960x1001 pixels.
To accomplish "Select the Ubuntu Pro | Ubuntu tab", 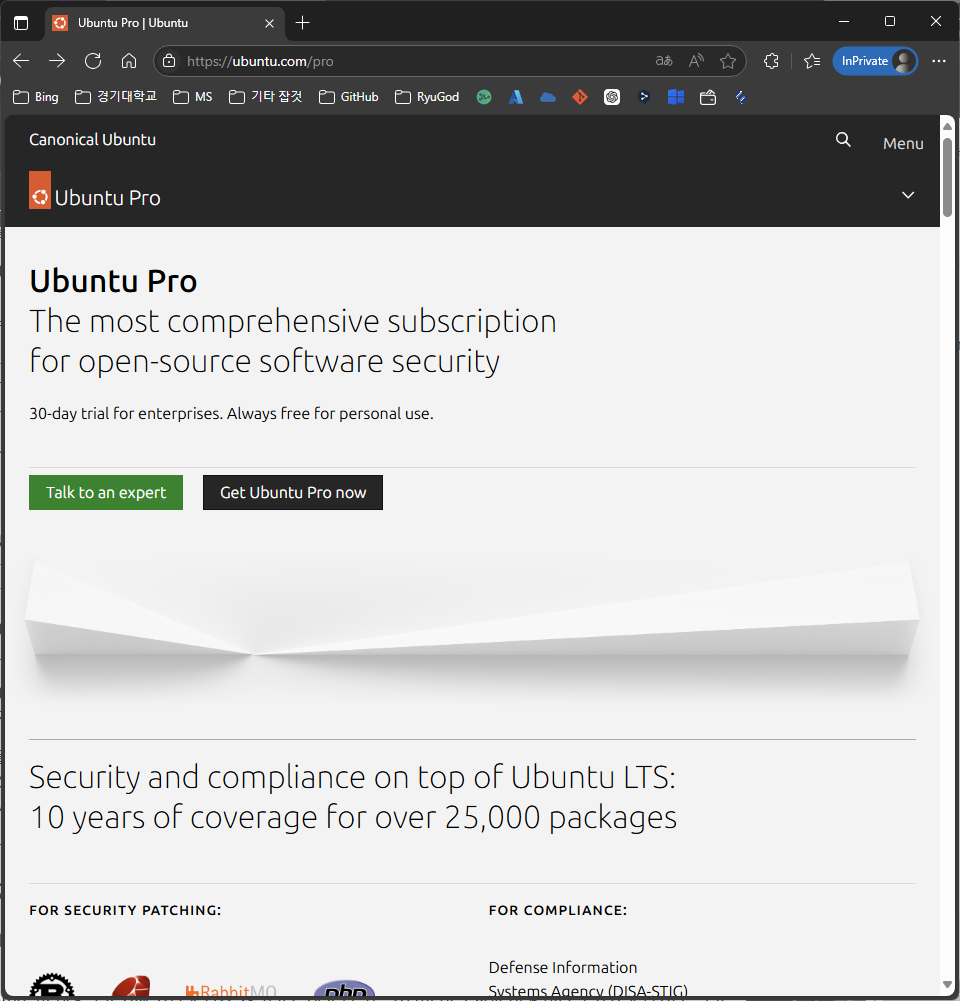I will 165,23.
